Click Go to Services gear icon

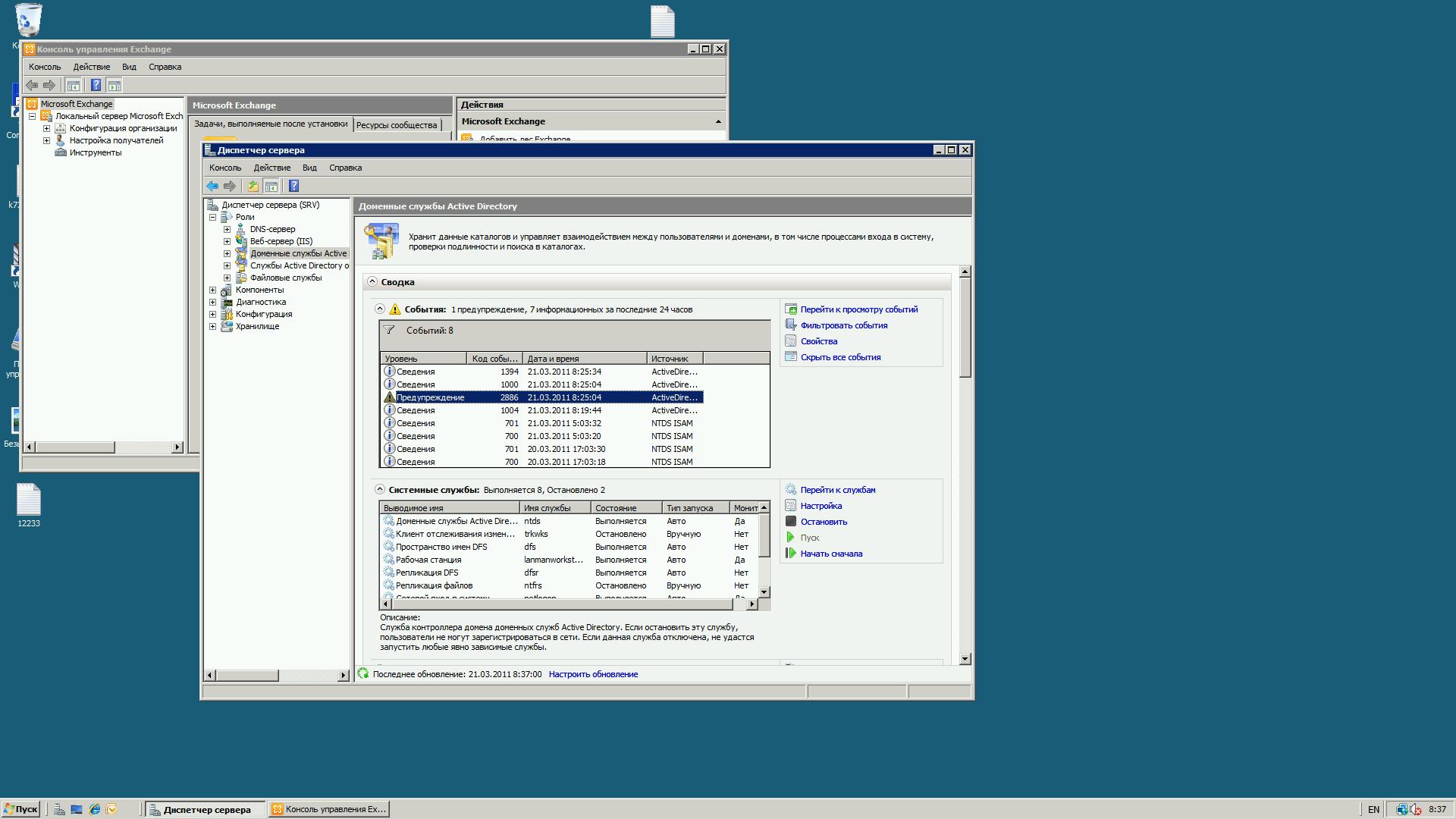tap(790, 489)
